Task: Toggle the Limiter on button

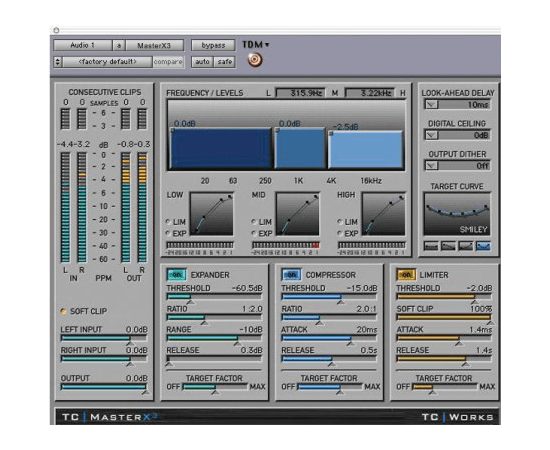Action: coord(406,275)
